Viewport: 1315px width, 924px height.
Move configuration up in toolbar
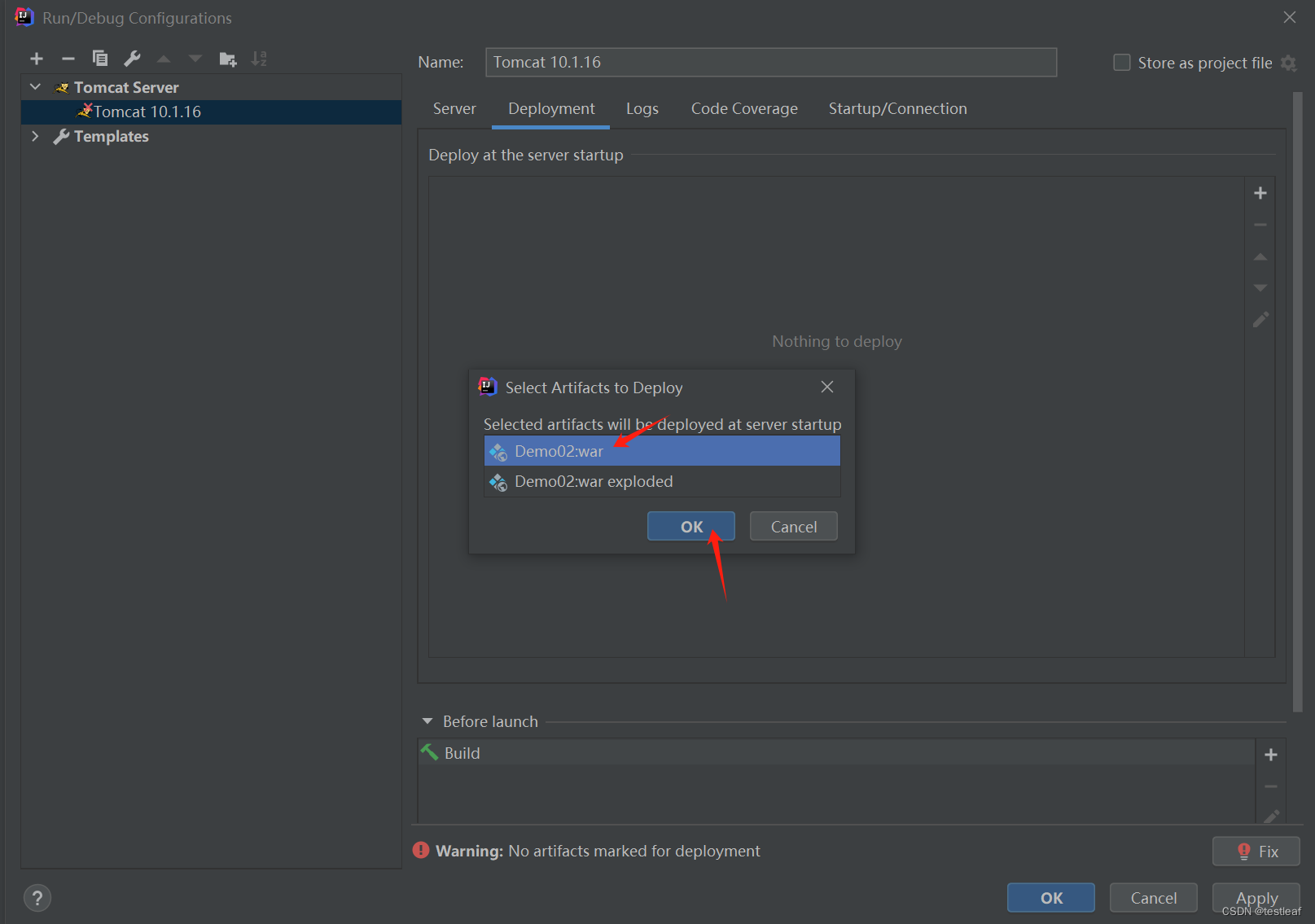tap(164, 59)
